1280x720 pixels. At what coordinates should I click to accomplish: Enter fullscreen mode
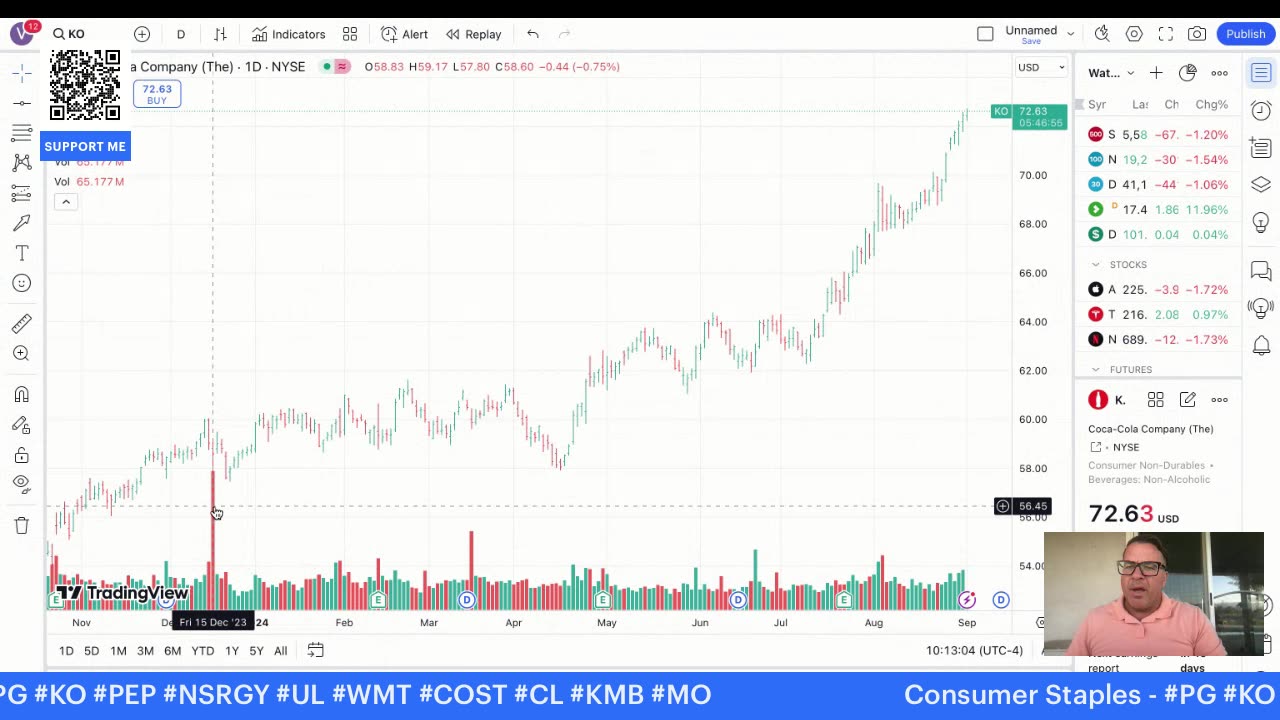1166,34
